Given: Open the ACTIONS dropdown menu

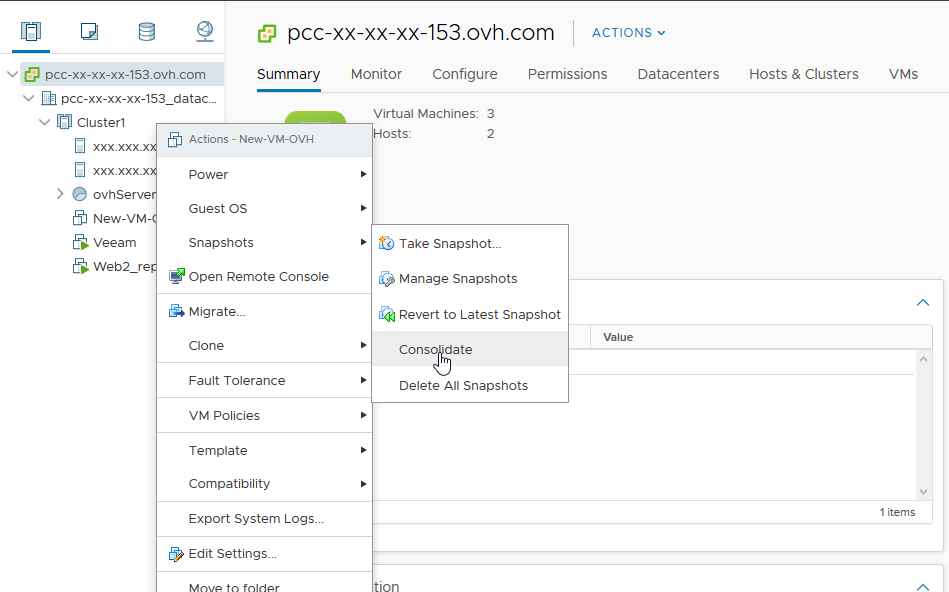Looking at the screenshot, I should coord(628,33).
